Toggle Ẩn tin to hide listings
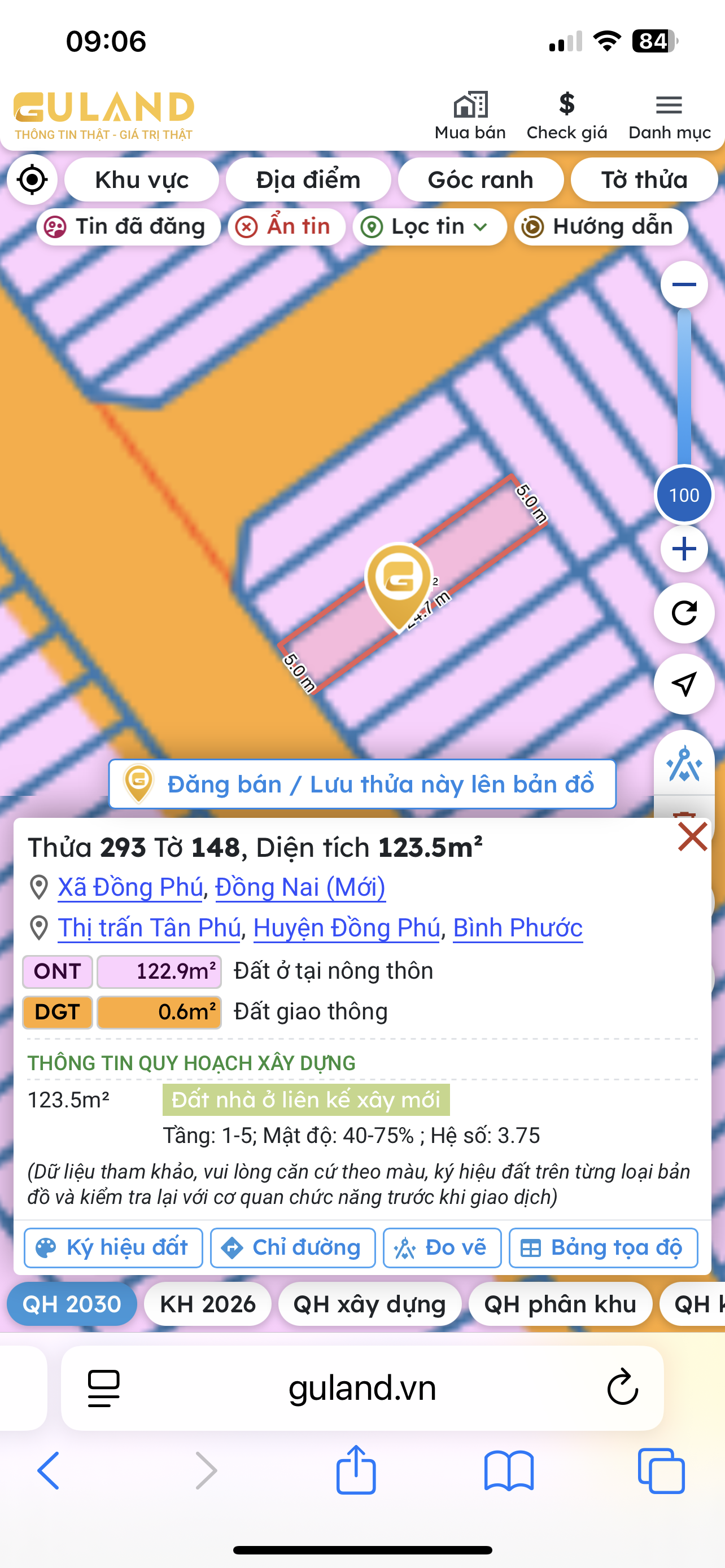 (287, 226)
